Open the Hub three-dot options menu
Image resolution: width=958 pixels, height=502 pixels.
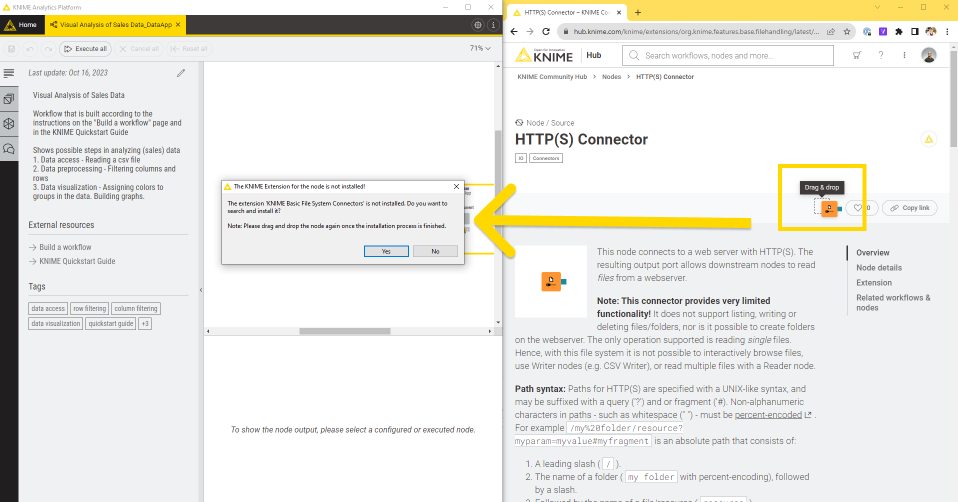click(x=906, y=56)
